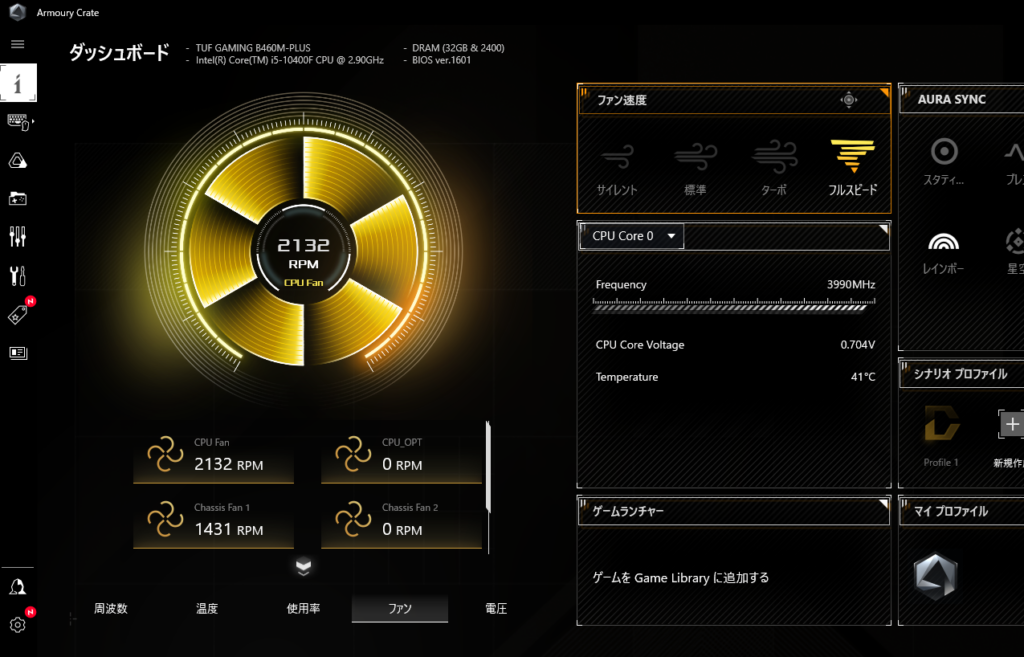Open the Scenario Profiles sliders sidebar icon
1024x657 pixels.
click(x=18, y=236)
